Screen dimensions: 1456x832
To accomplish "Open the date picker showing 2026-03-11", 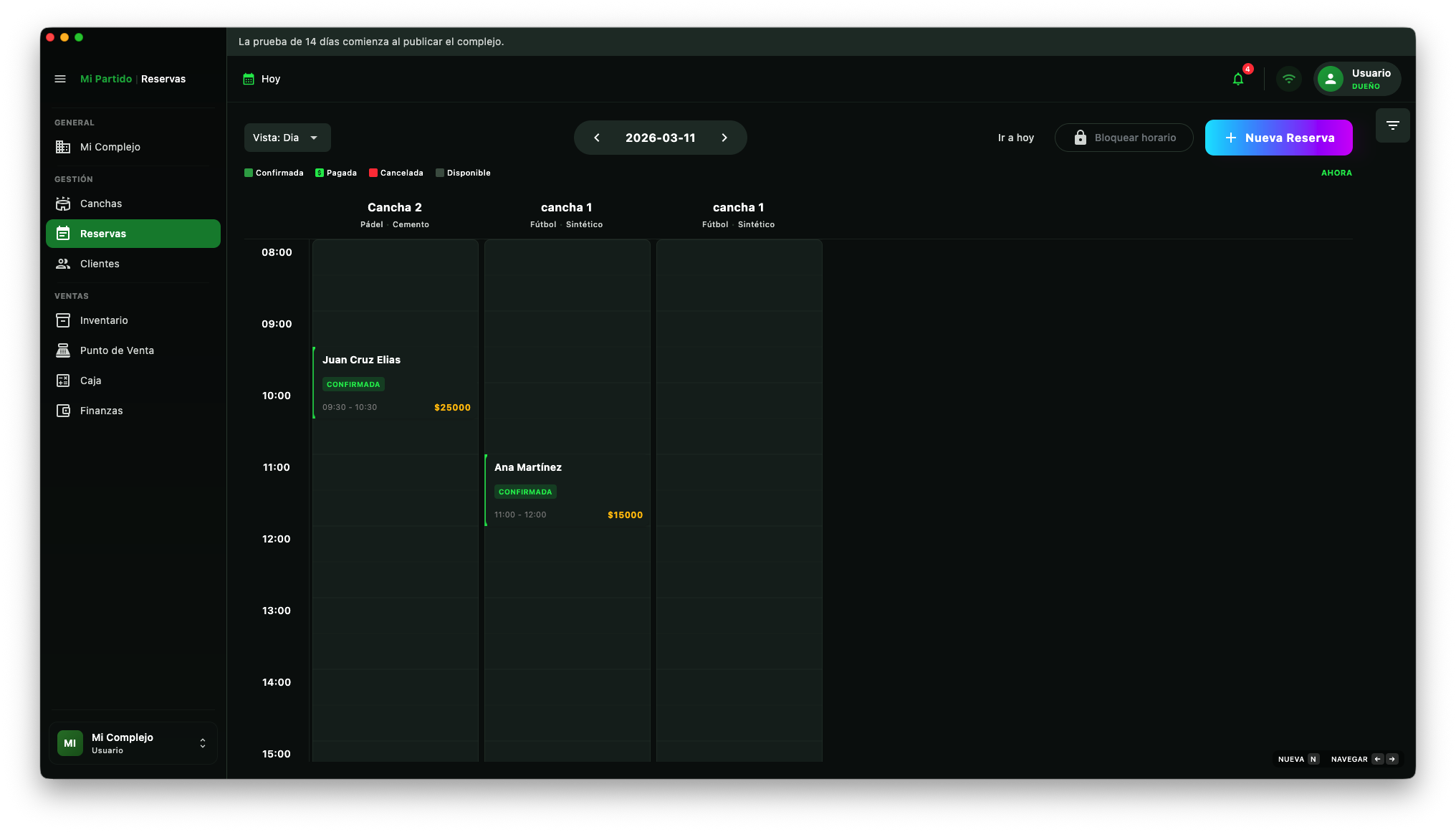I will [660, 138].
